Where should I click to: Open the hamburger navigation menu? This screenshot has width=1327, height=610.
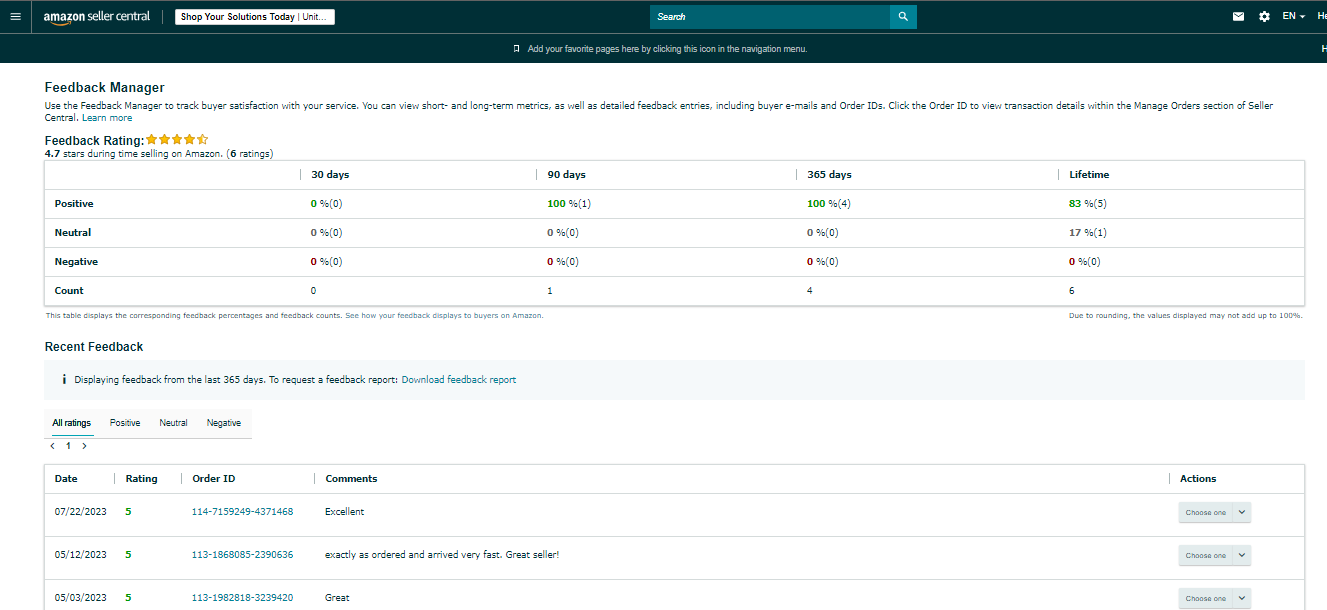(x=15, y=16)
